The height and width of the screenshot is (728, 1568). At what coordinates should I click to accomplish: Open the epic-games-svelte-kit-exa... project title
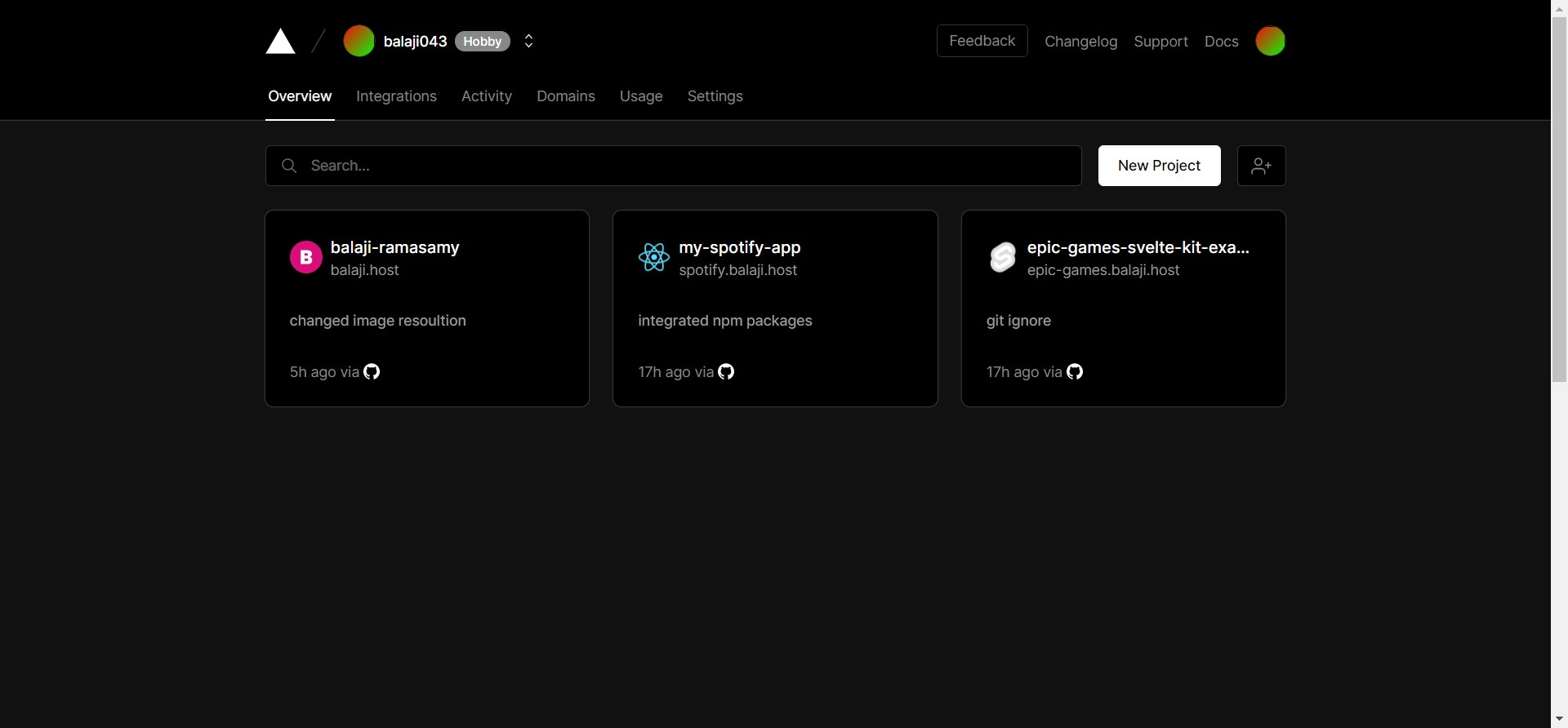pyautogui.click(x=1138, y=247)
